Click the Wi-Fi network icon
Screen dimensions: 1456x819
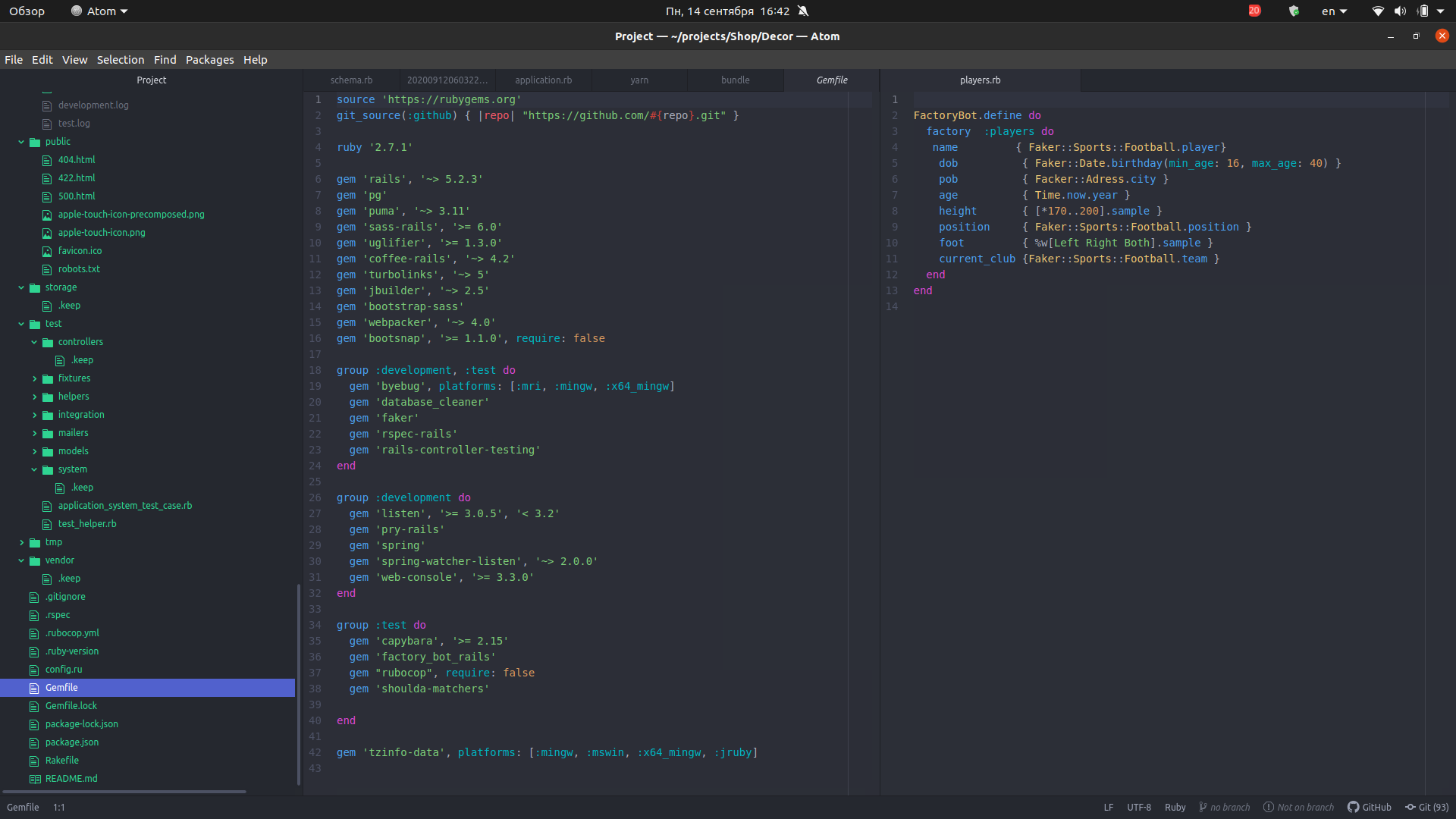click(1378, 11)
